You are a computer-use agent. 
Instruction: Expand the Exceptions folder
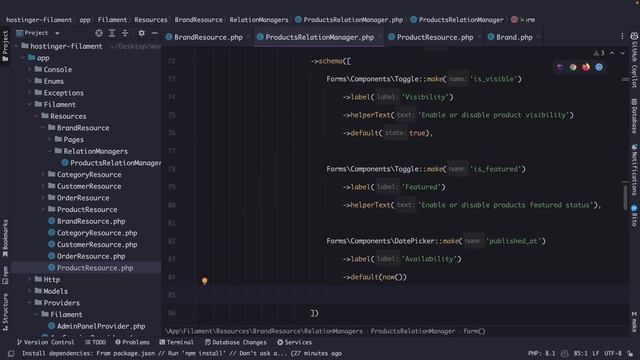point(29,93)
